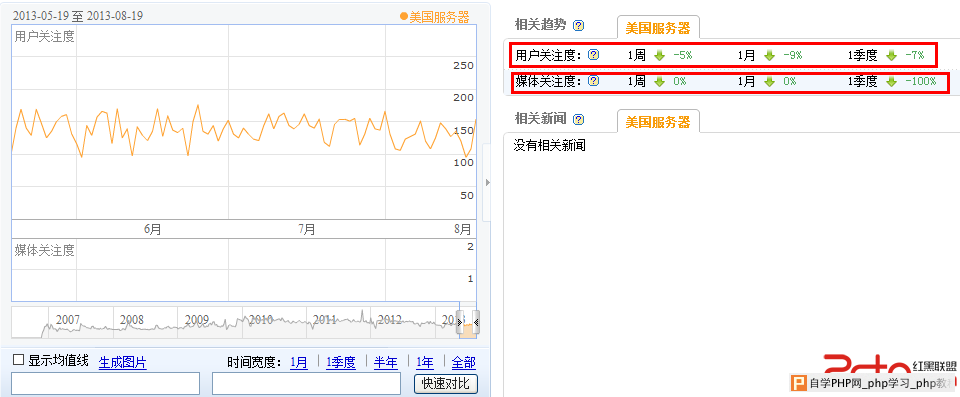Click help icon beside 媒体关注度 label
Image resolution: width=960 pixels, height=397 pixels.
tap(593, 81)
